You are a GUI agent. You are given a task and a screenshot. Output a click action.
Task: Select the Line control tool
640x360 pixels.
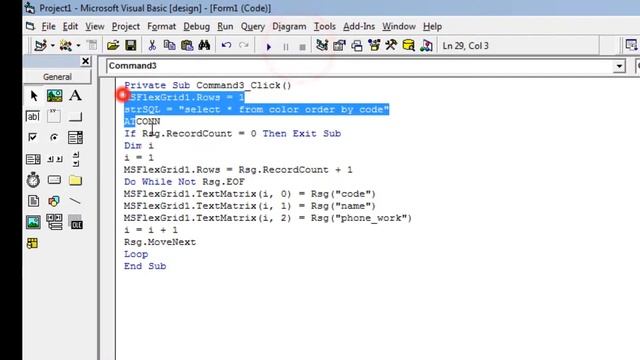75,201
